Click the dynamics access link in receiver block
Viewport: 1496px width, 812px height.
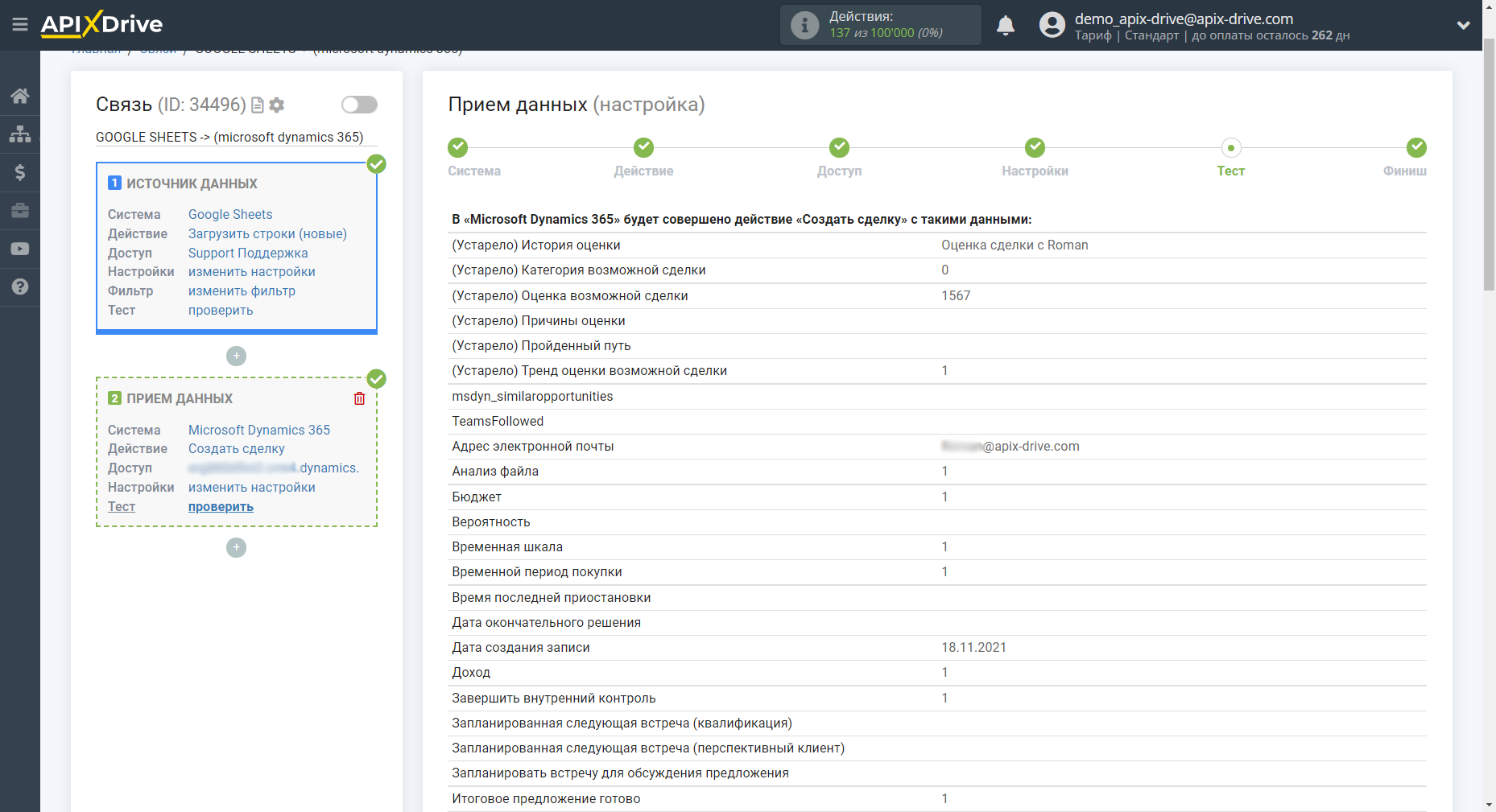tap(274, 468)
